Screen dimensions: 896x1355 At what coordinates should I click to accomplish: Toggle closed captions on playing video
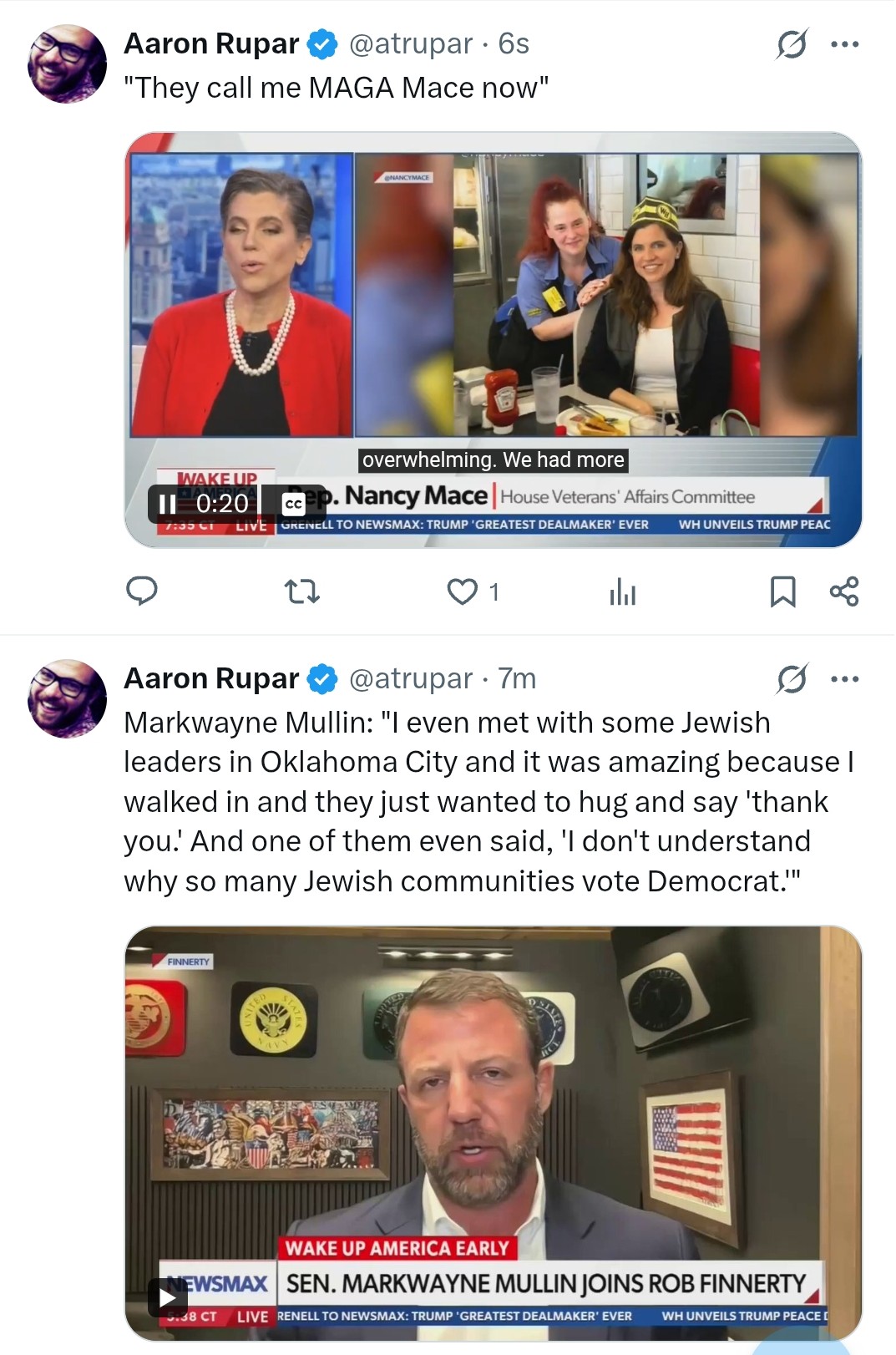coord(293,504)
